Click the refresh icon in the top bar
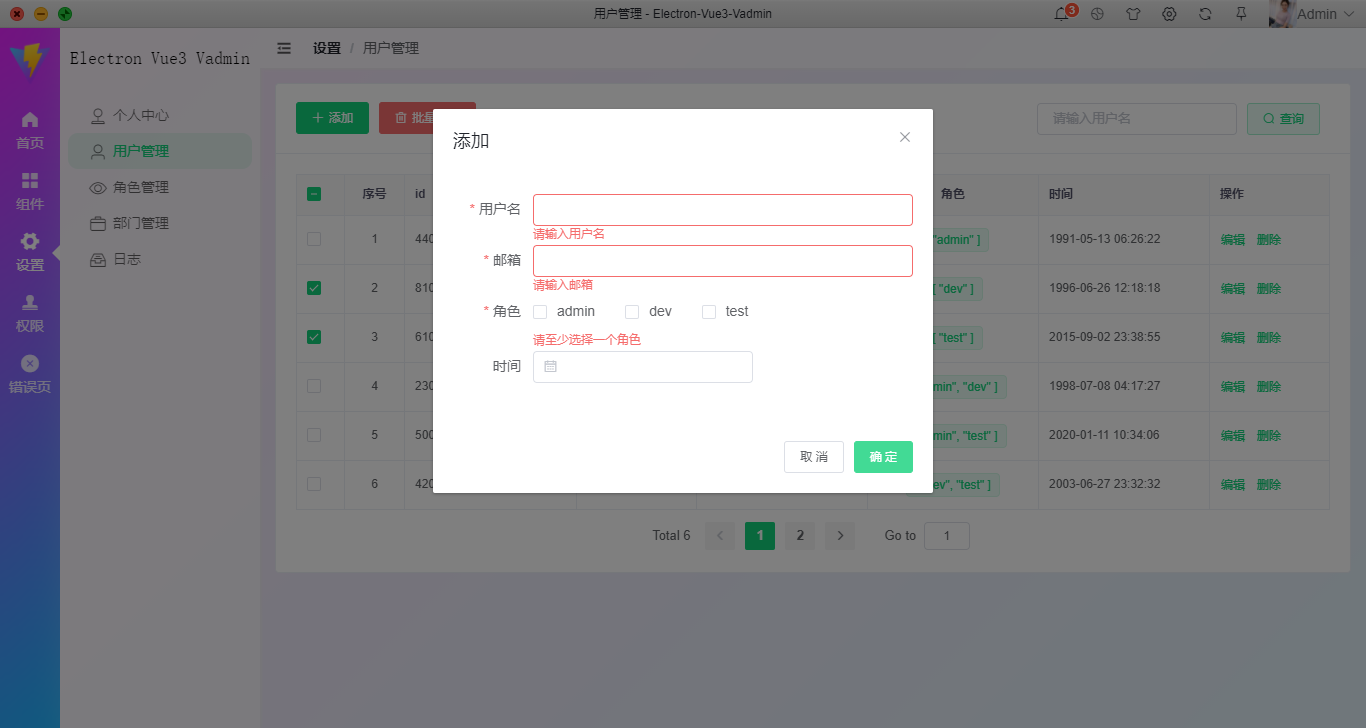1366x728 pixels. [x=1205, y=13]
